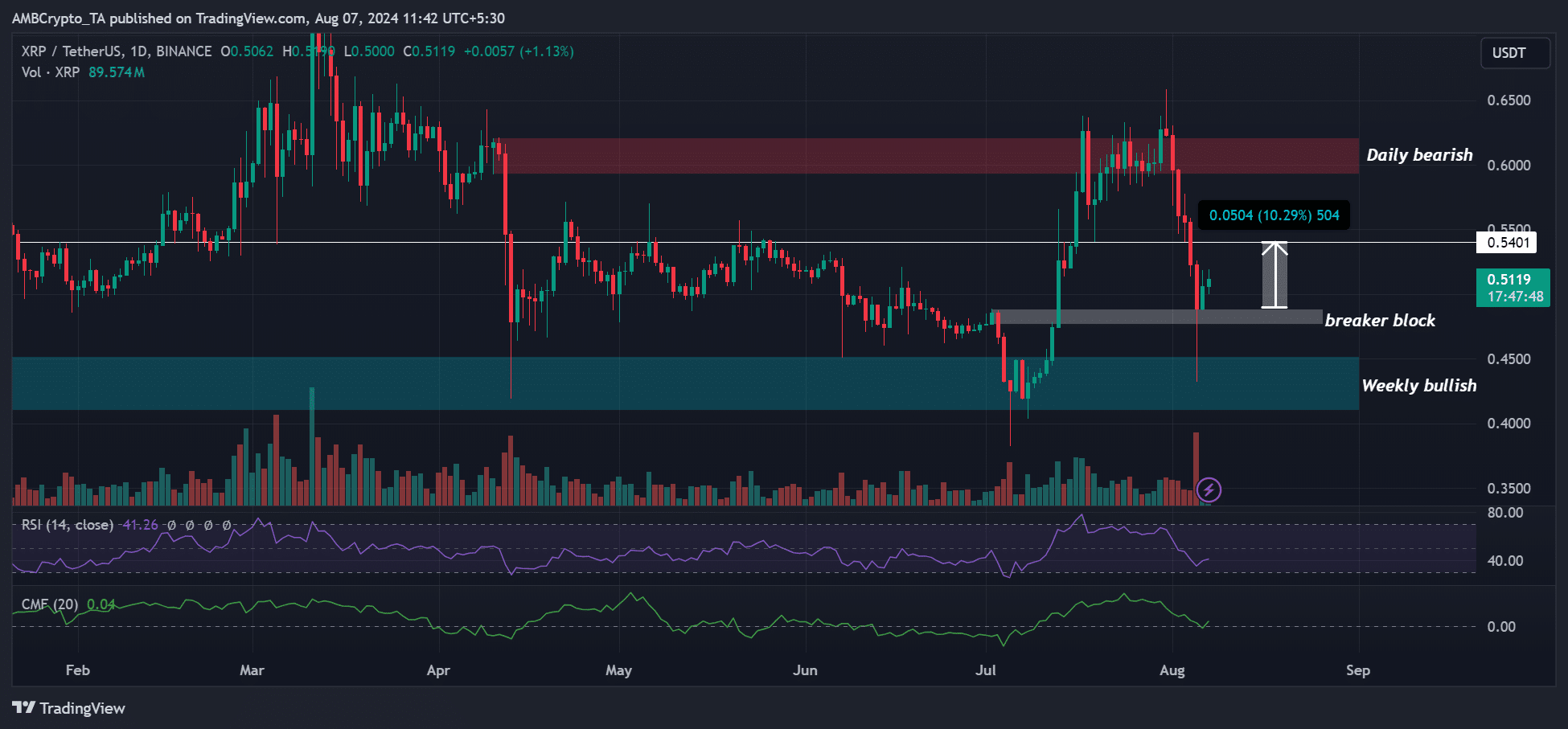Click the RSI value 41.26
The width and height of the screenshot is (1568, 729).
click(139, 525)
